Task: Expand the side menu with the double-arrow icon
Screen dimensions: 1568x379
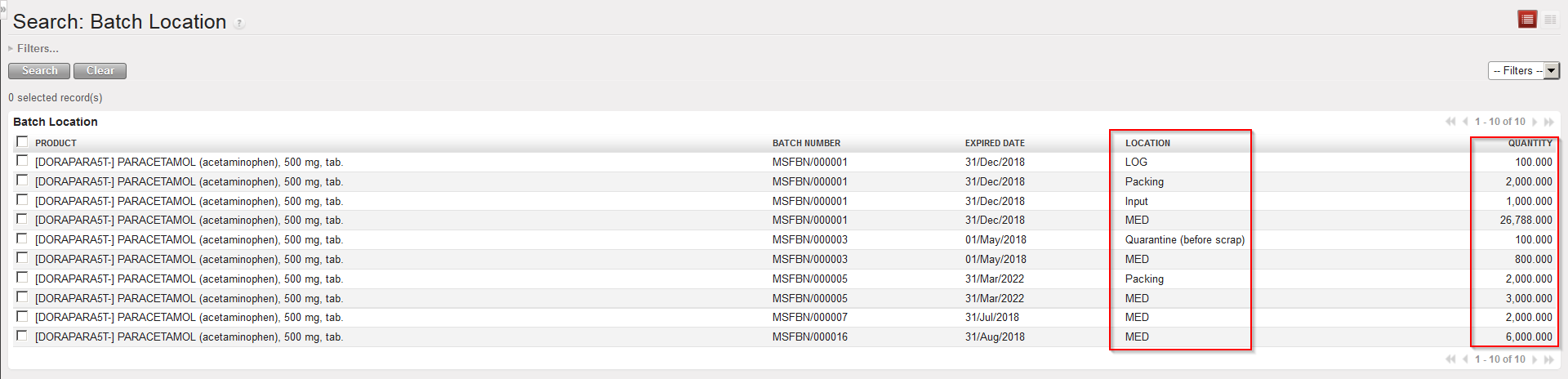Action: pos(3,9)
